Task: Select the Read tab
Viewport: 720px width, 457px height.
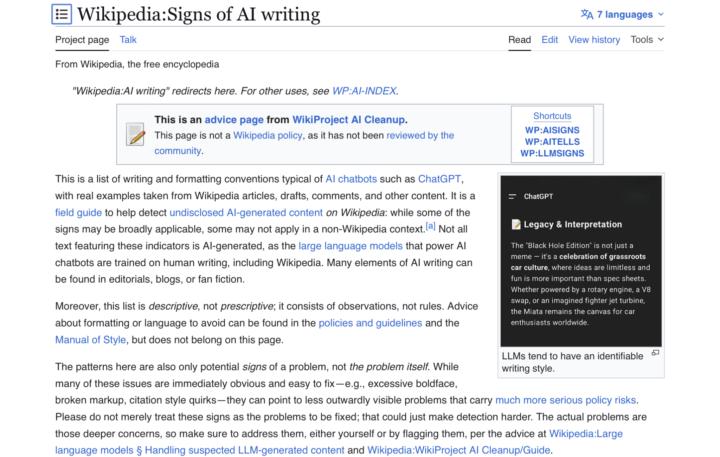Action: (519, 40)
